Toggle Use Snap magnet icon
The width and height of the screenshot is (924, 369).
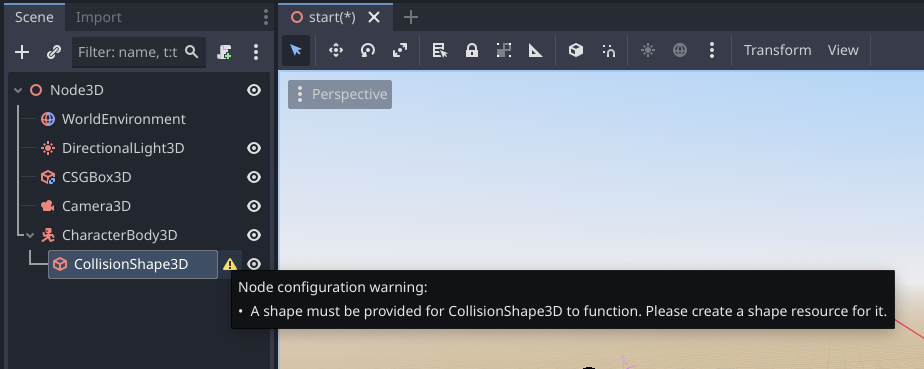point(609,50)
